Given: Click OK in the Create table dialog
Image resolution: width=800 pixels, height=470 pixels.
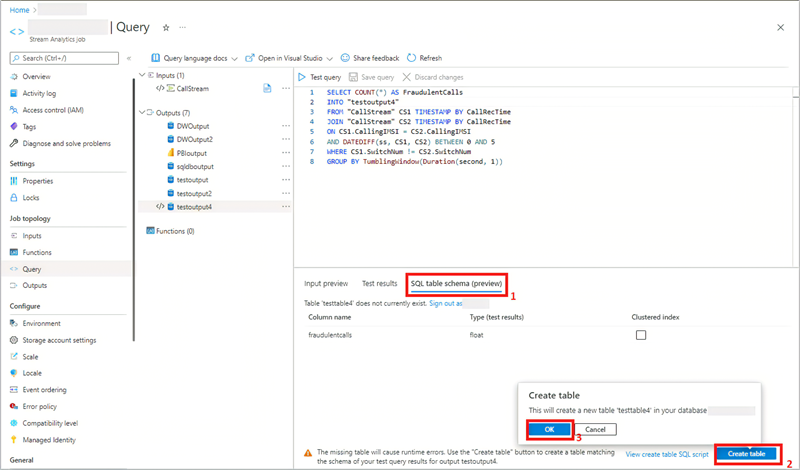Looking at the screenshot, I should click(x=549, y=430).
